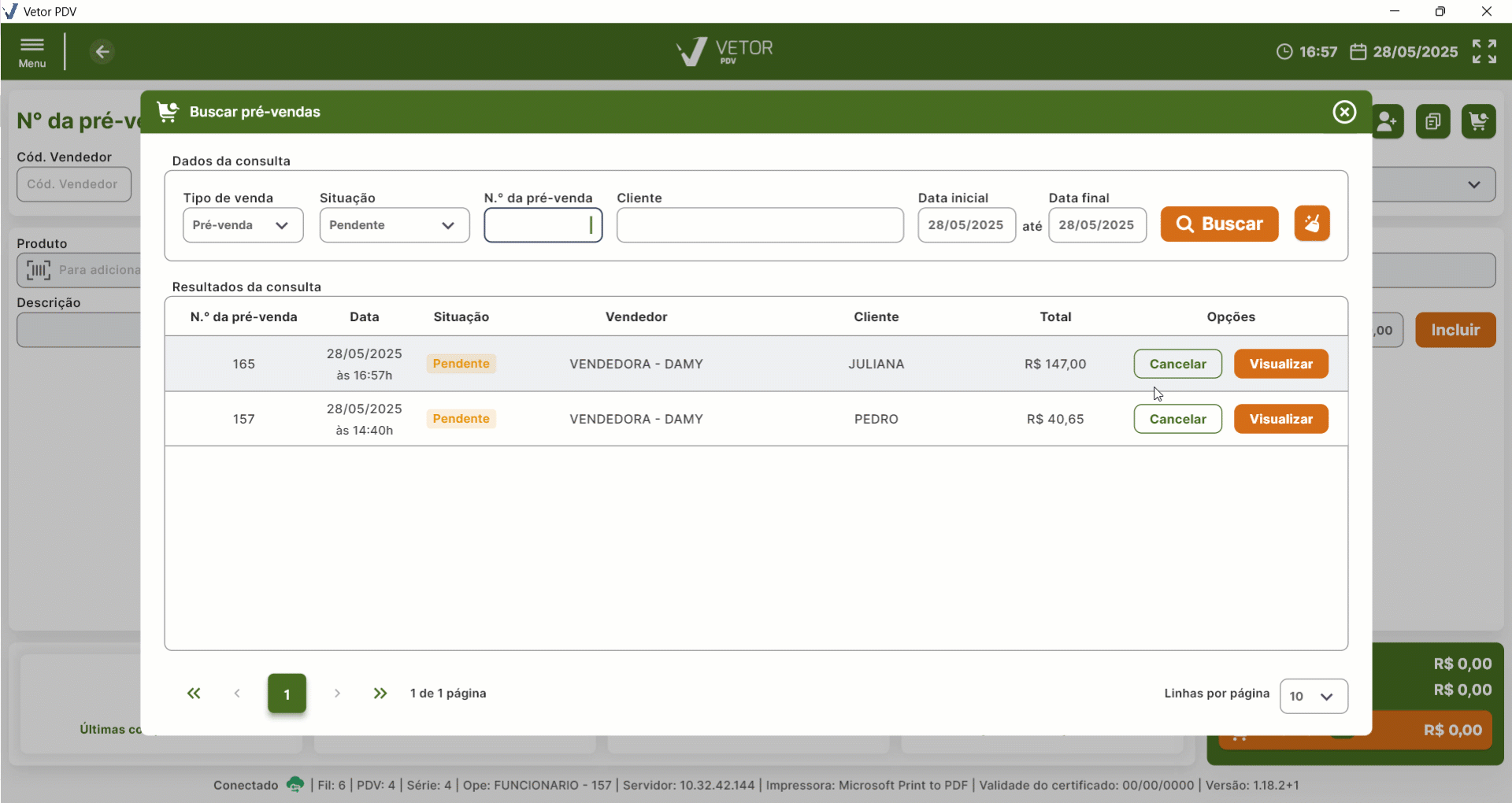Select page 1 in pagination
The height and width of the screenshot is (803, 1512).
coord(287,694)
